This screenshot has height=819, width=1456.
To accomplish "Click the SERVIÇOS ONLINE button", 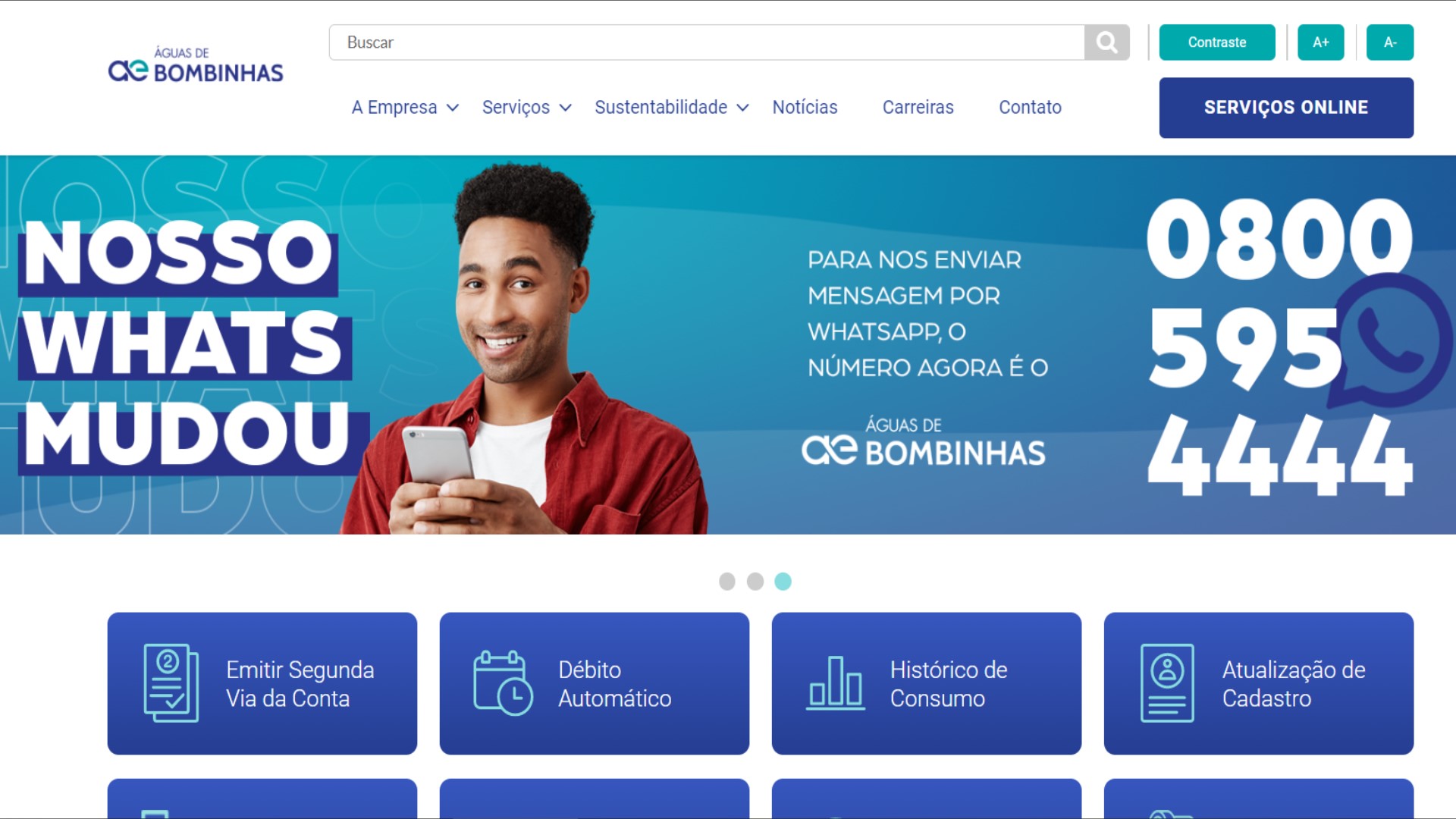I will (1286, 108).
